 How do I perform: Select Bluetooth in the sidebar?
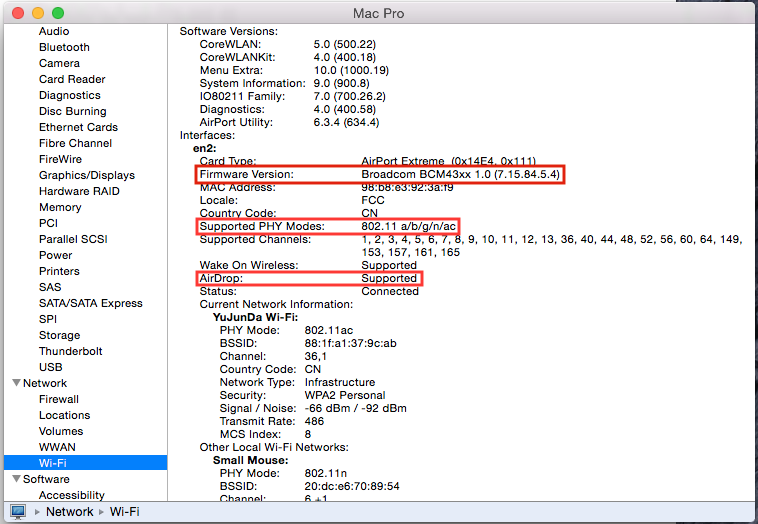click(64, 47)
